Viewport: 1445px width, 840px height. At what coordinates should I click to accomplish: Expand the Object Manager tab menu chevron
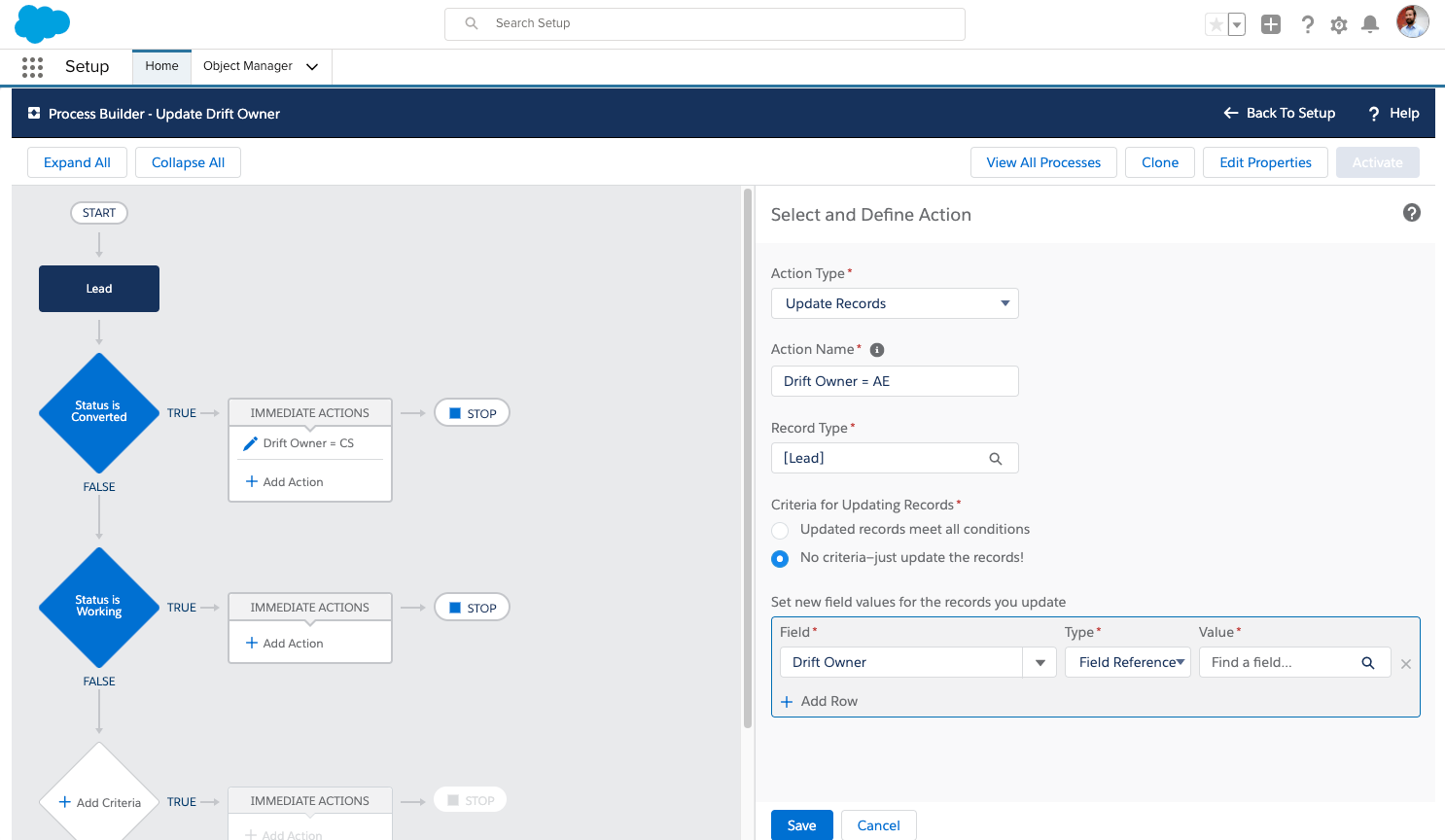tap(312, 67)
